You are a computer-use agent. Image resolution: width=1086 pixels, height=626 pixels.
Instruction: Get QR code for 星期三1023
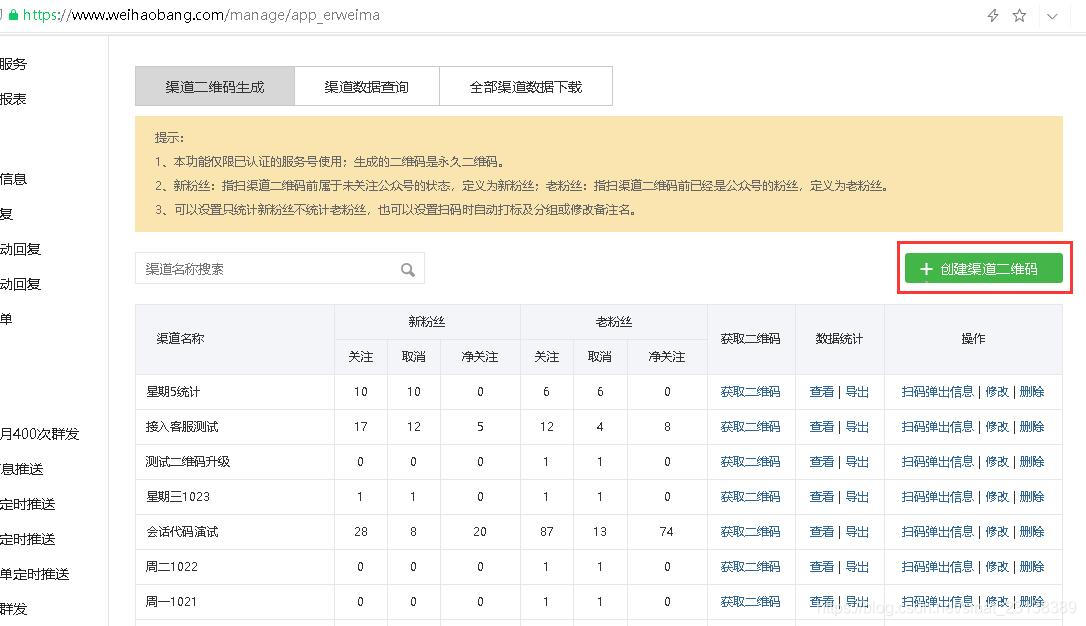[750, 497]
